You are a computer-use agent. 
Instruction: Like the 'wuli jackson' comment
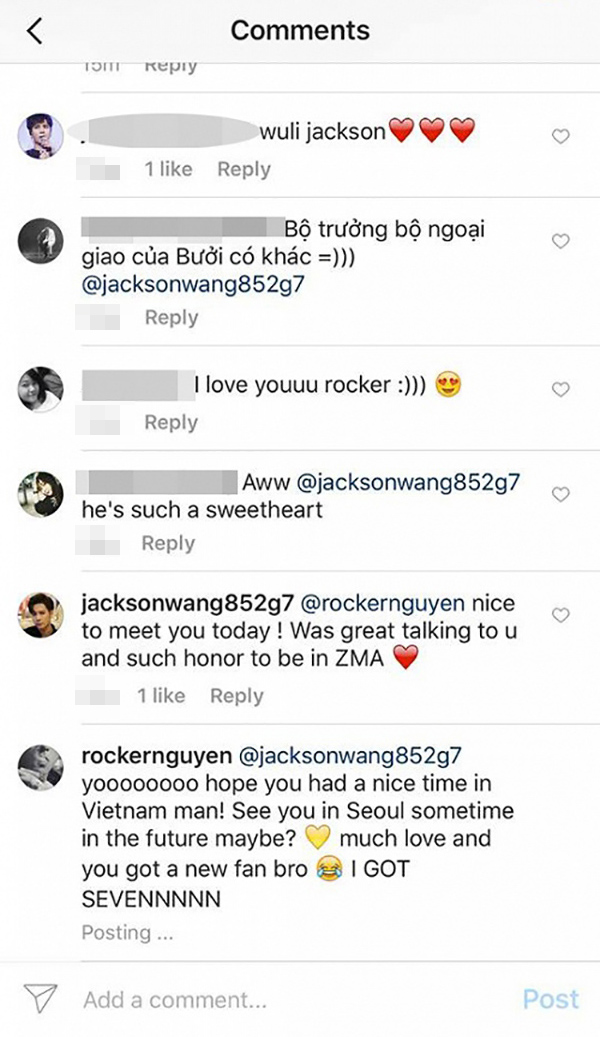[x=561, y=137]
